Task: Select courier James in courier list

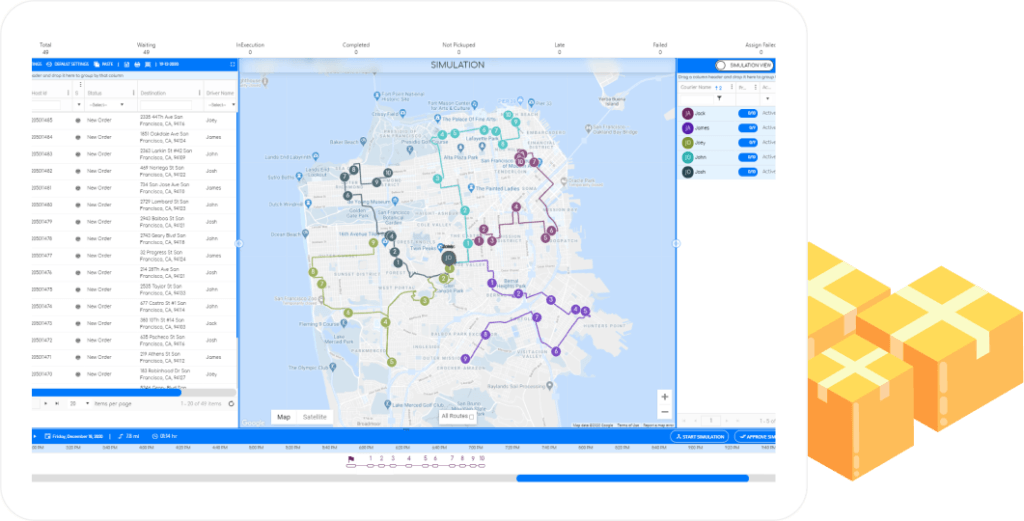Action: [727, 128]
